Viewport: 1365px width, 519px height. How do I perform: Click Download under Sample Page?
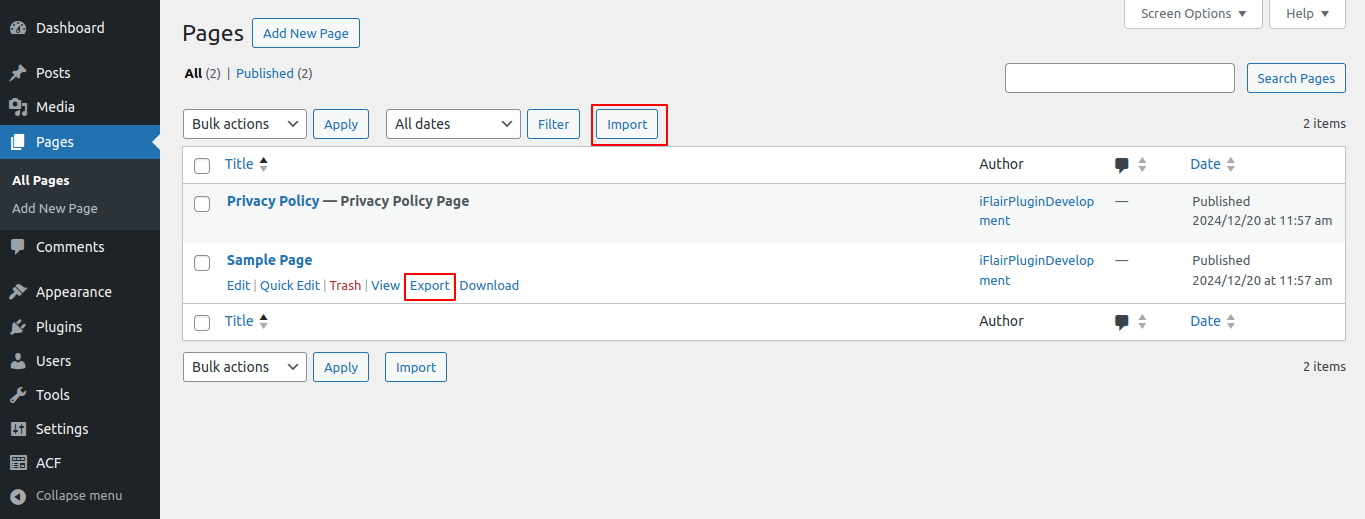click(489, 286)
